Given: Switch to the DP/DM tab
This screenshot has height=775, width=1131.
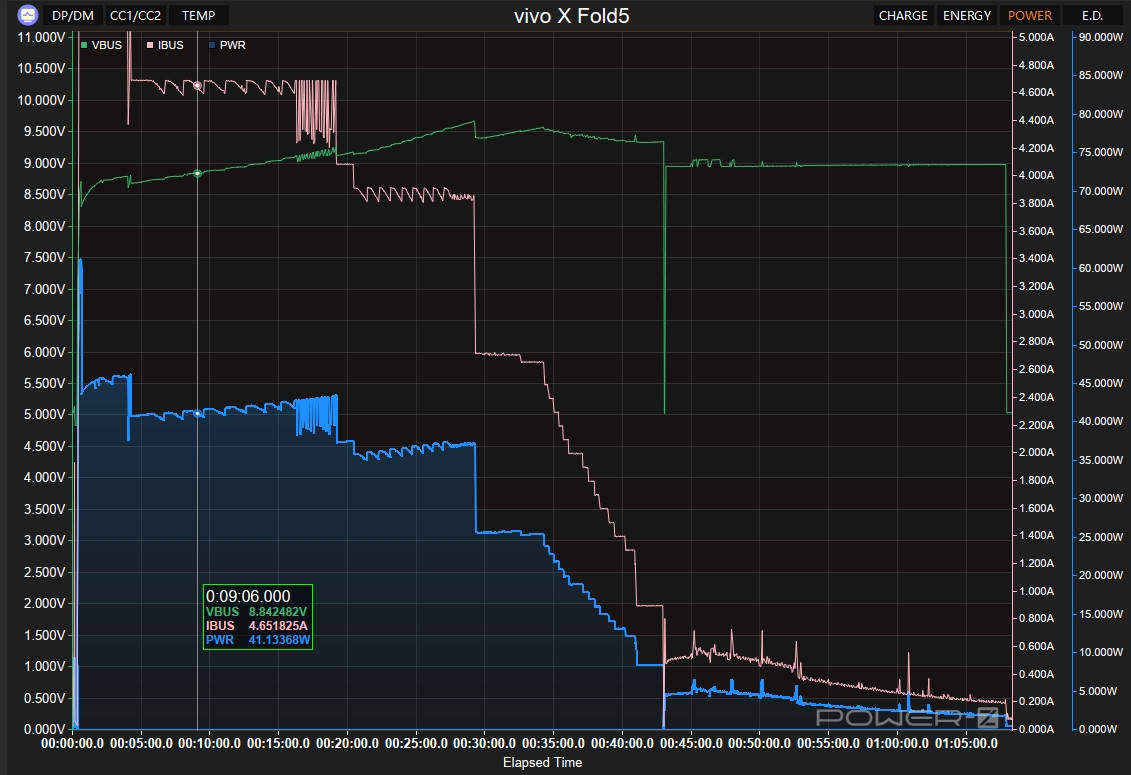Looking at the screenshot, I should click(x=73, y=15).
